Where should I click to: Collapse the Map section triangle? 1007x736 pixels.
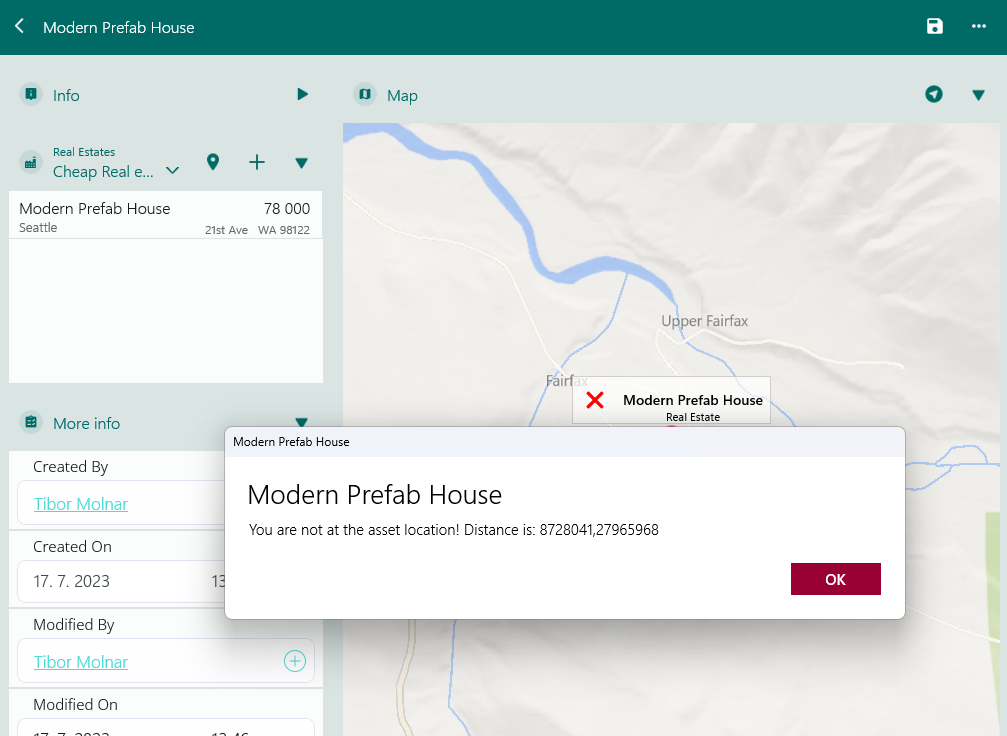[x=979, y=95]
